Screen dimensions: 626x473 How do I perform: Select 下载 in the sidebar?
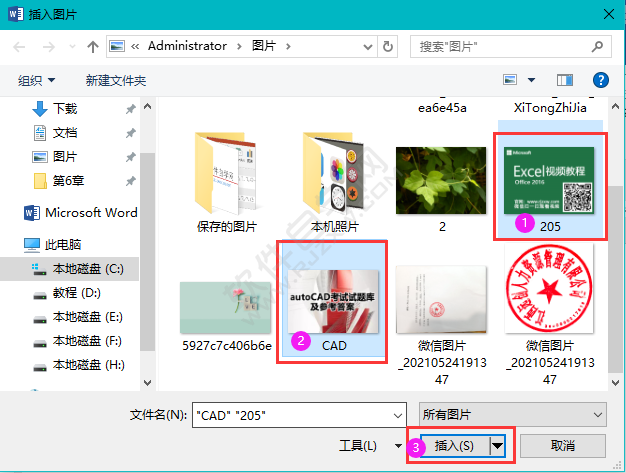coord(65,109)
